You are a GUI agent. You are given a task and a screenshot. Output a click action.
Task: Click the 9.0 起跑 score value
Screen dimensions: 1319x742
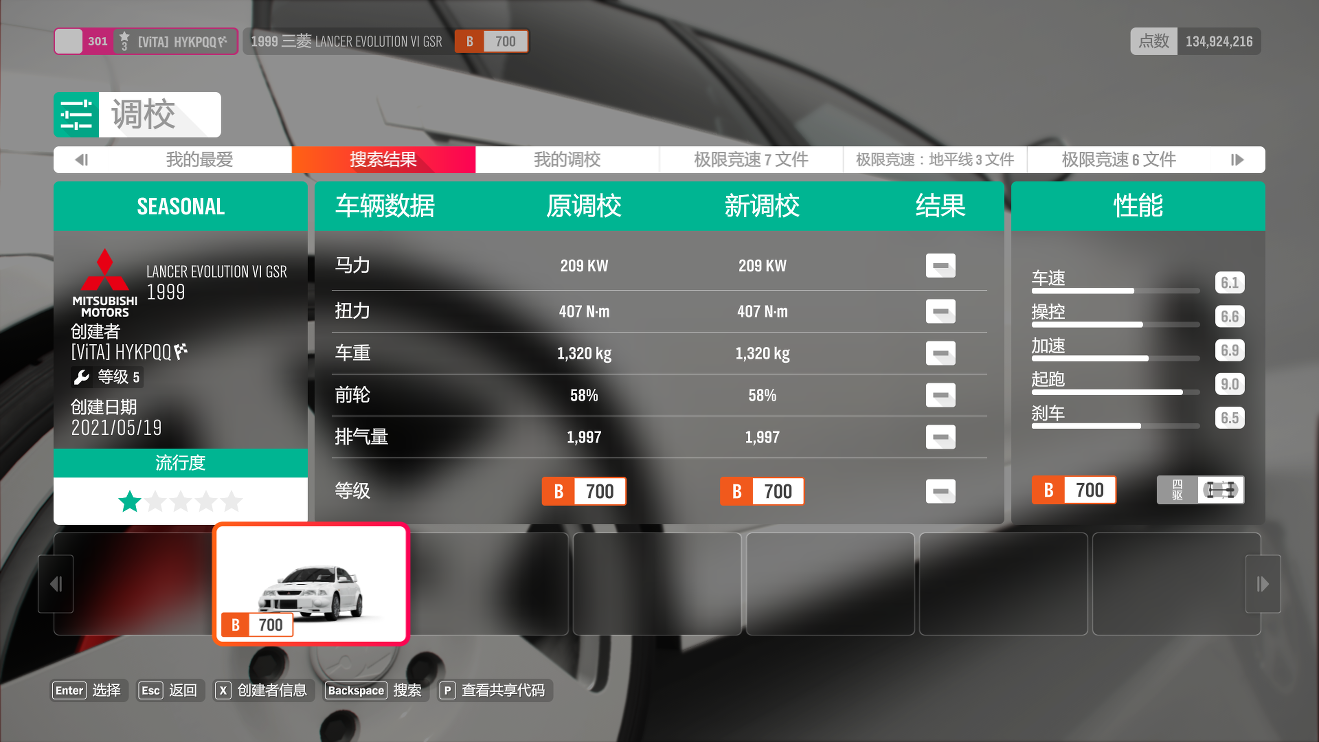(x=1229, y=384)
